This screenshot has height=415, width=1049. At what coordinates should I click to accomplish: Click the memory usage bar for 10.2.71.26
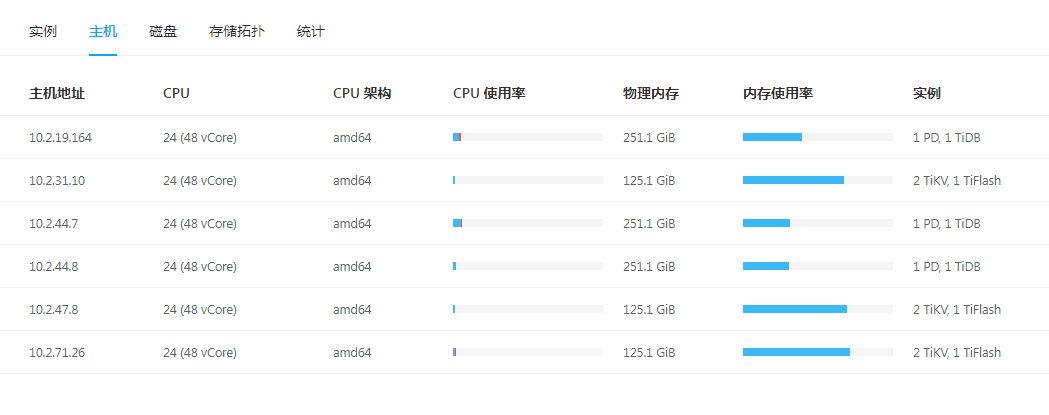(x=817, y=352)
